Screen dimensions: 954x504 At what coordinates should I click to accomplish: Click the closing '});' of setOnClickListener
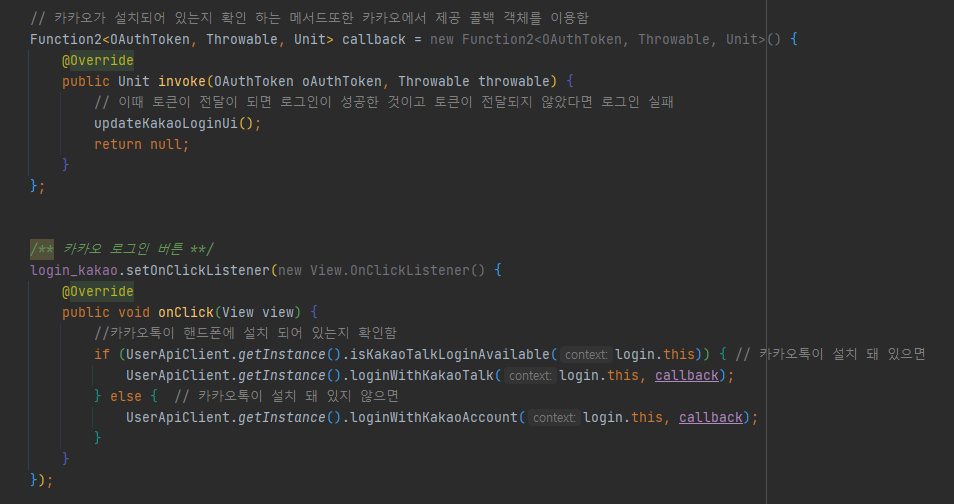(x=41, y=480)
